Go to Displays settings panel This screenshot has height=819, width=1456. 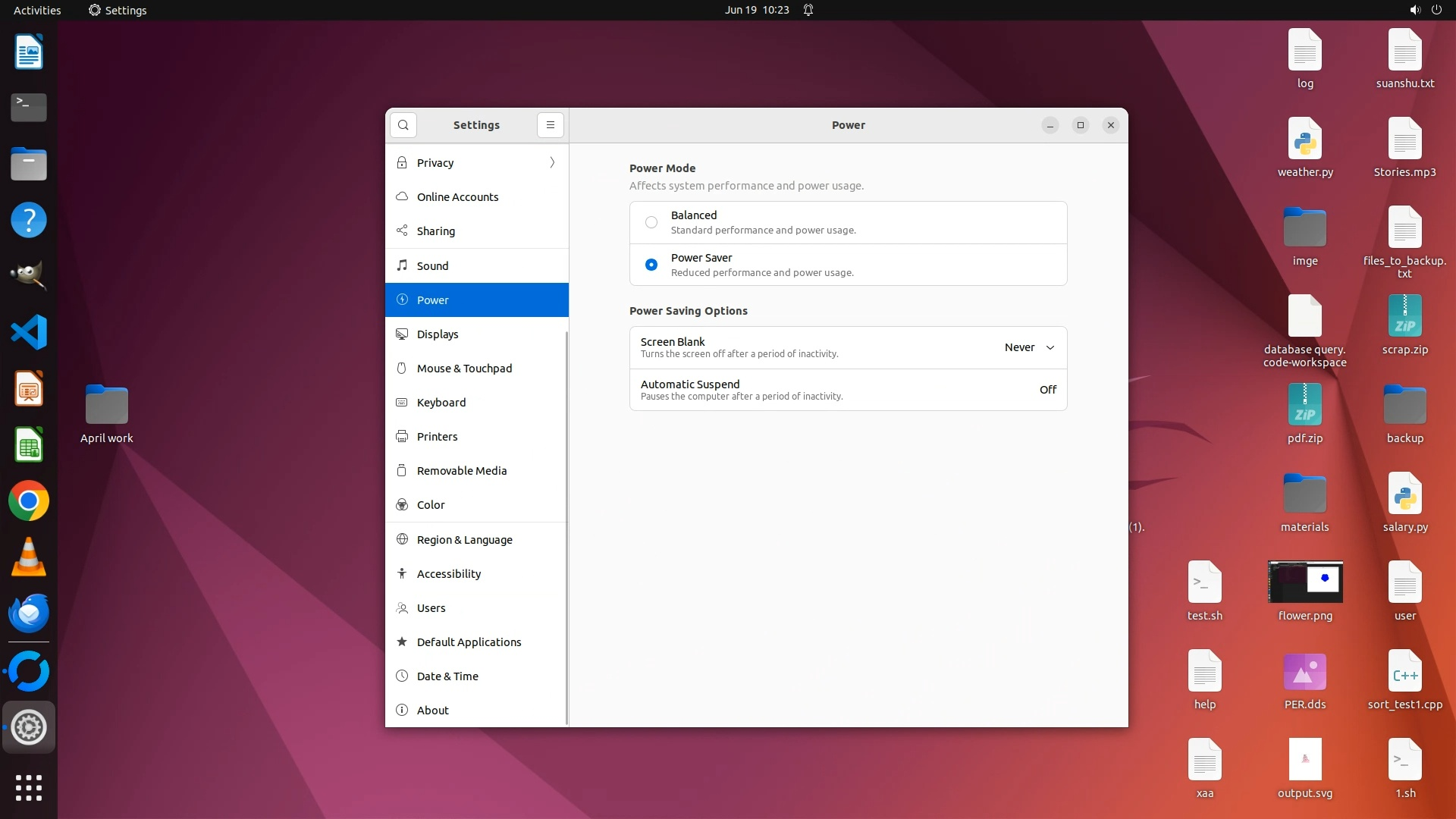coord(438,334)
